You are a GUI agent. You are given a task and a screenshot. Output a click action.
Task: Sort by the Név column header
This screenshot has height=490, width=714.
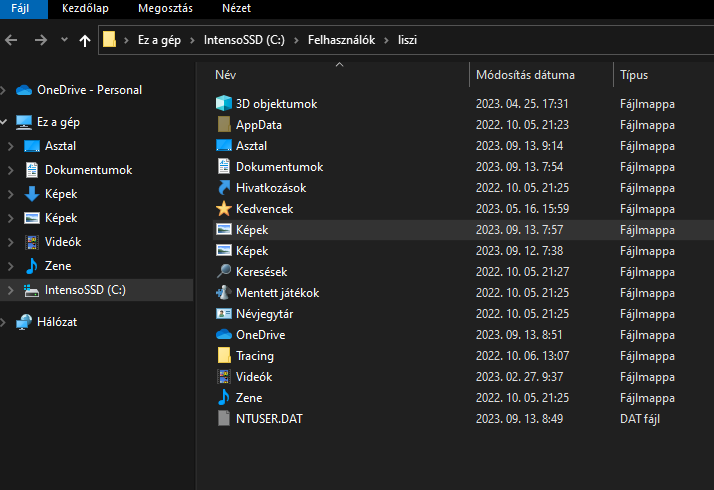tap(226, 75)
